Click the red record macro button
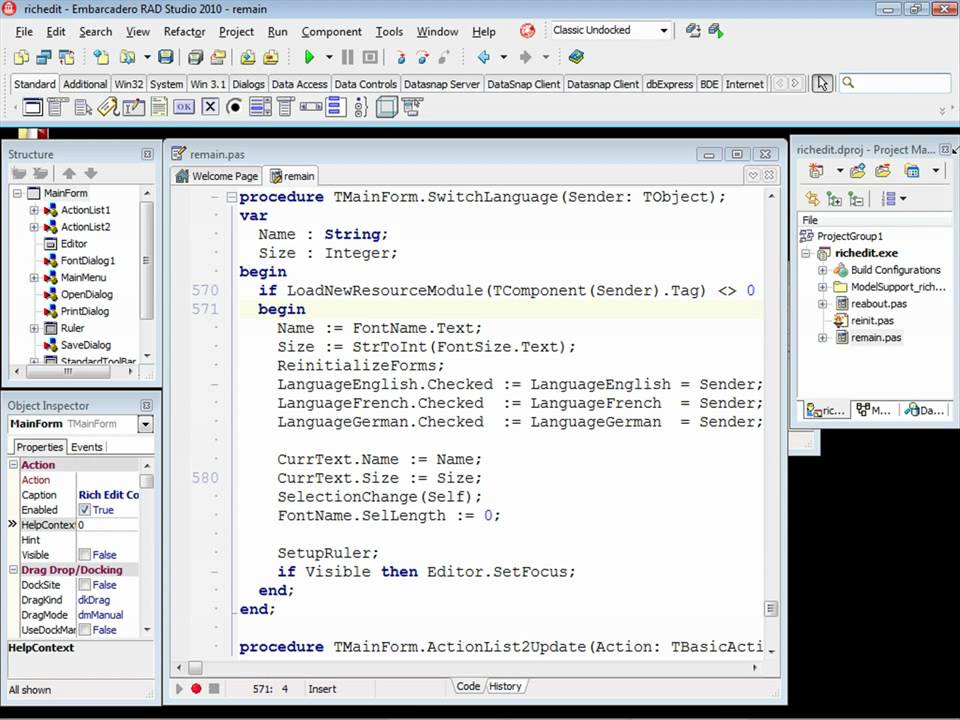Viewport: 960px width, 720px height. [x=196, y=688]
